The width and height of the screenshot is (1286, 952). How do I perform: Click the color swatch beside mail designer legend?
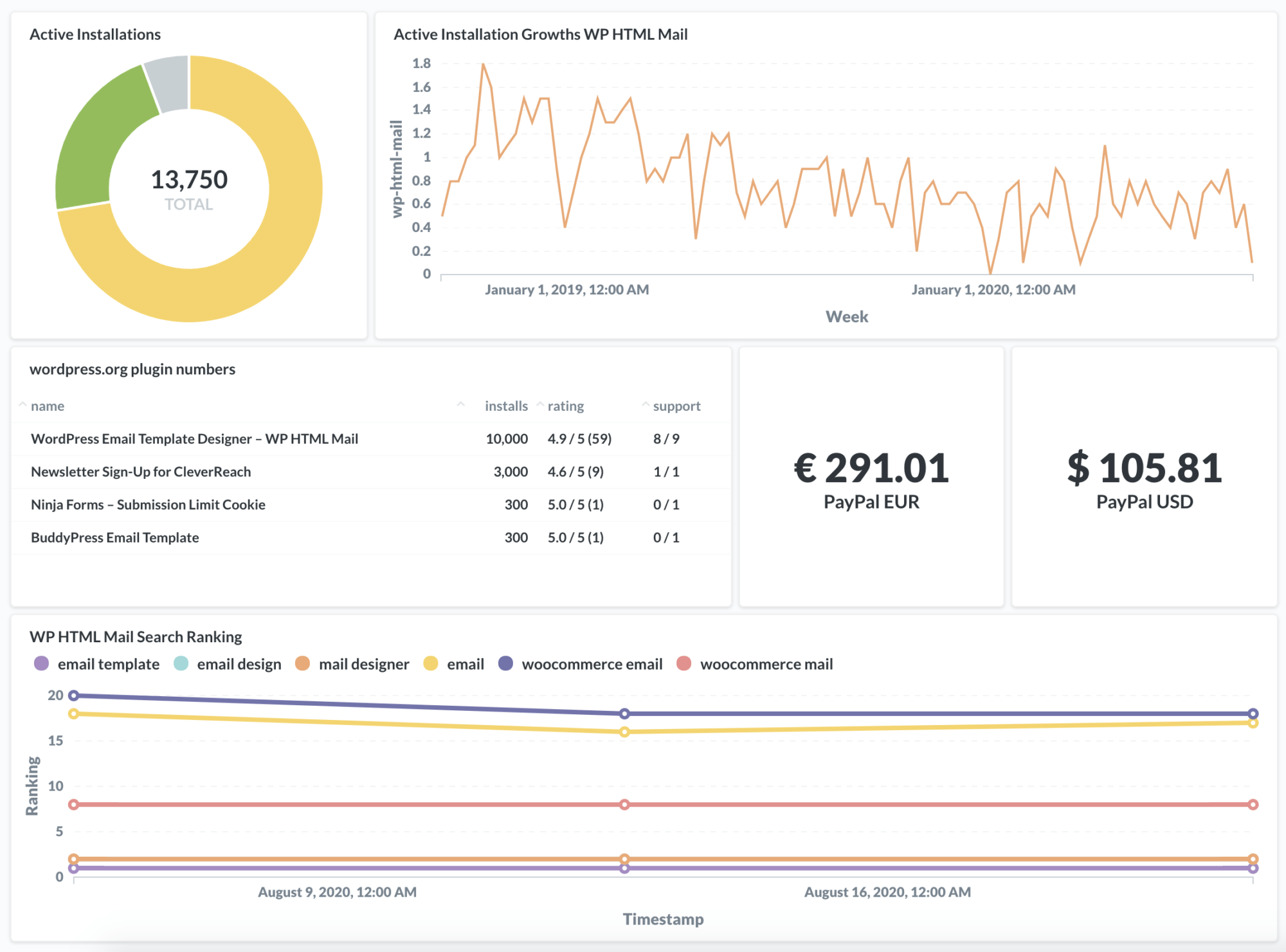pos(303,664)
